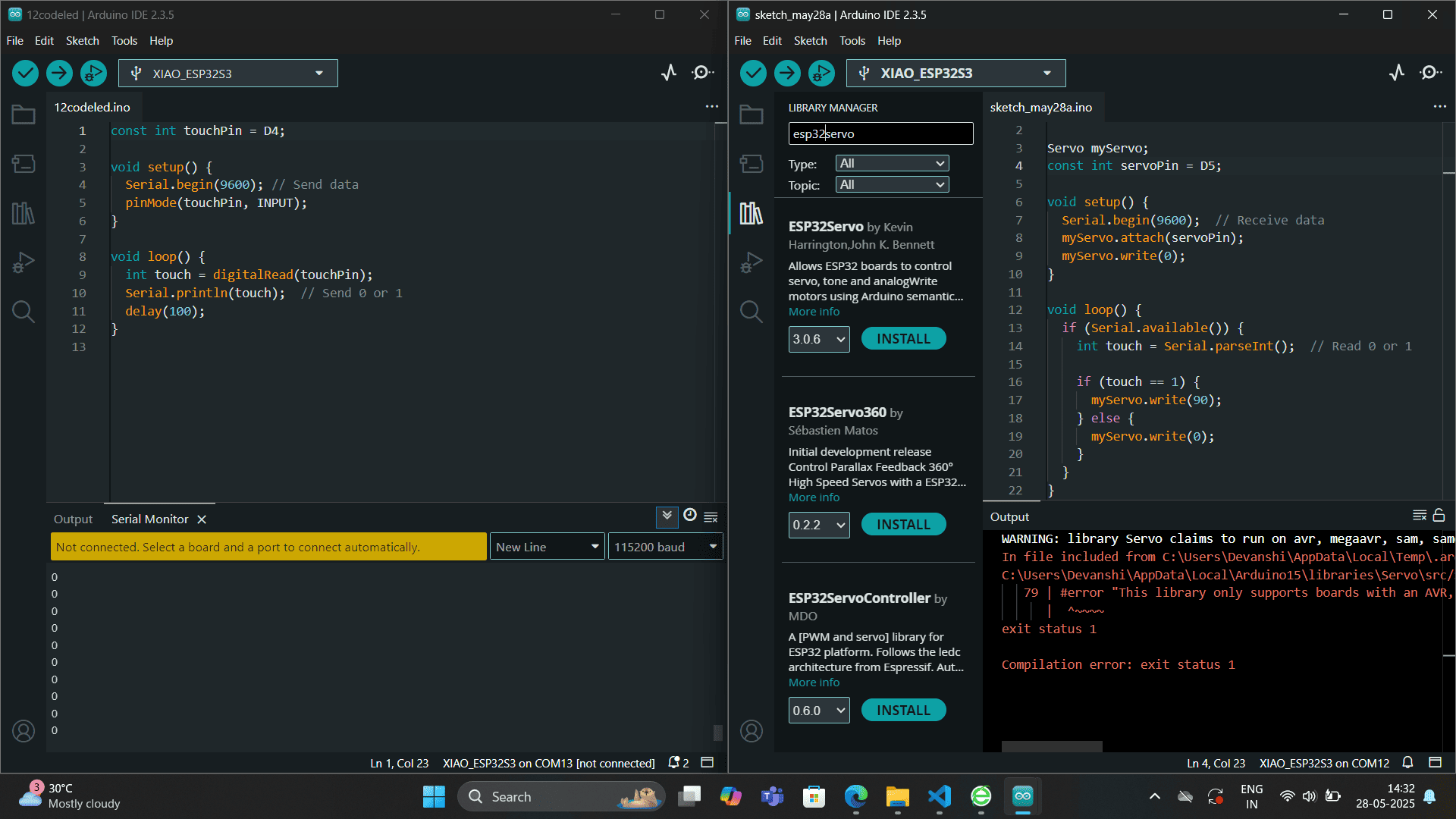Open Debug sidebar in sketch_may28a window
This screenshot has height=819, width=1456.
click(752, 262)
